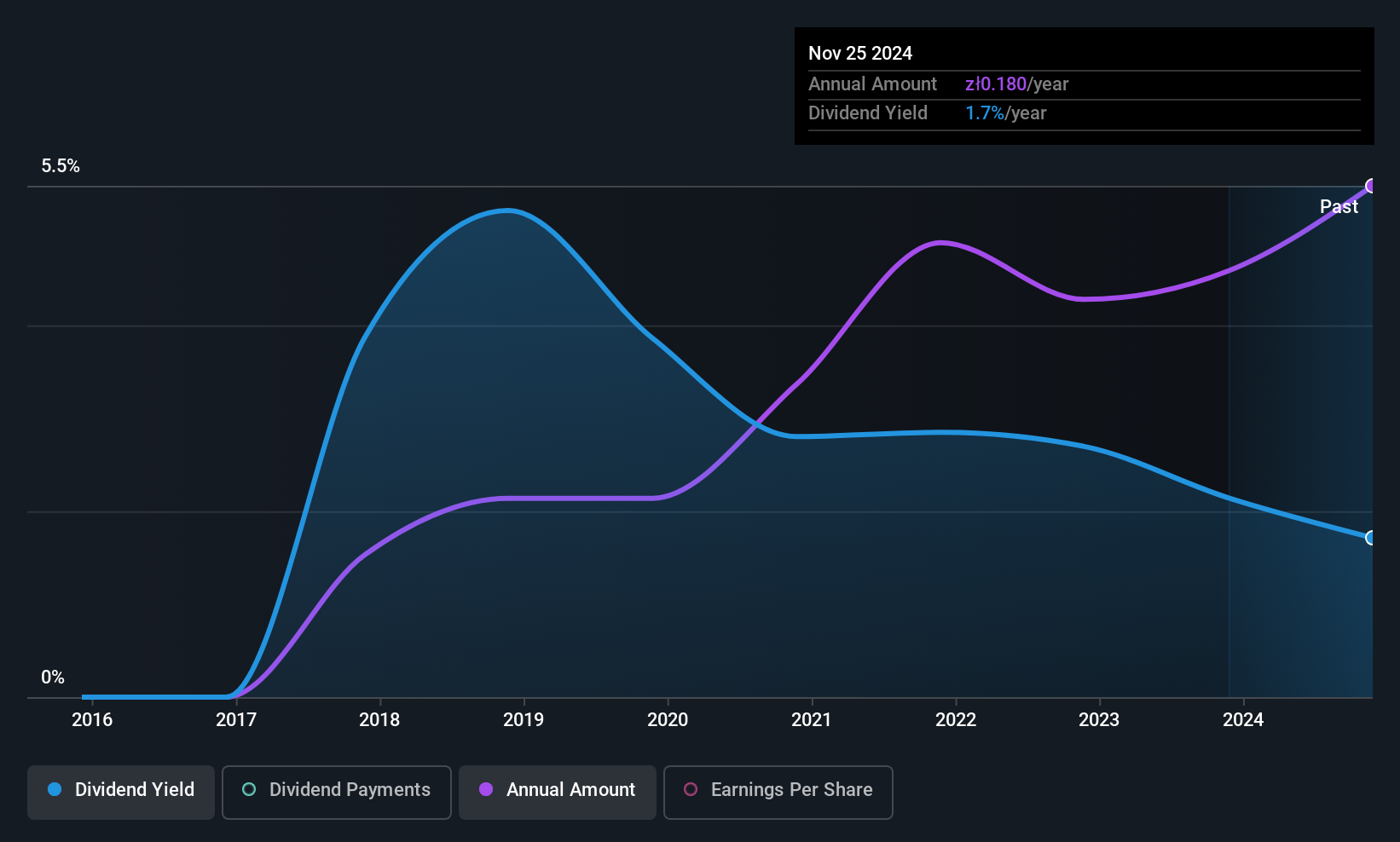Select the purple Annual Amount line endpoint
The width and height of the screenshot is (1400, 842).
[1371, 186]
